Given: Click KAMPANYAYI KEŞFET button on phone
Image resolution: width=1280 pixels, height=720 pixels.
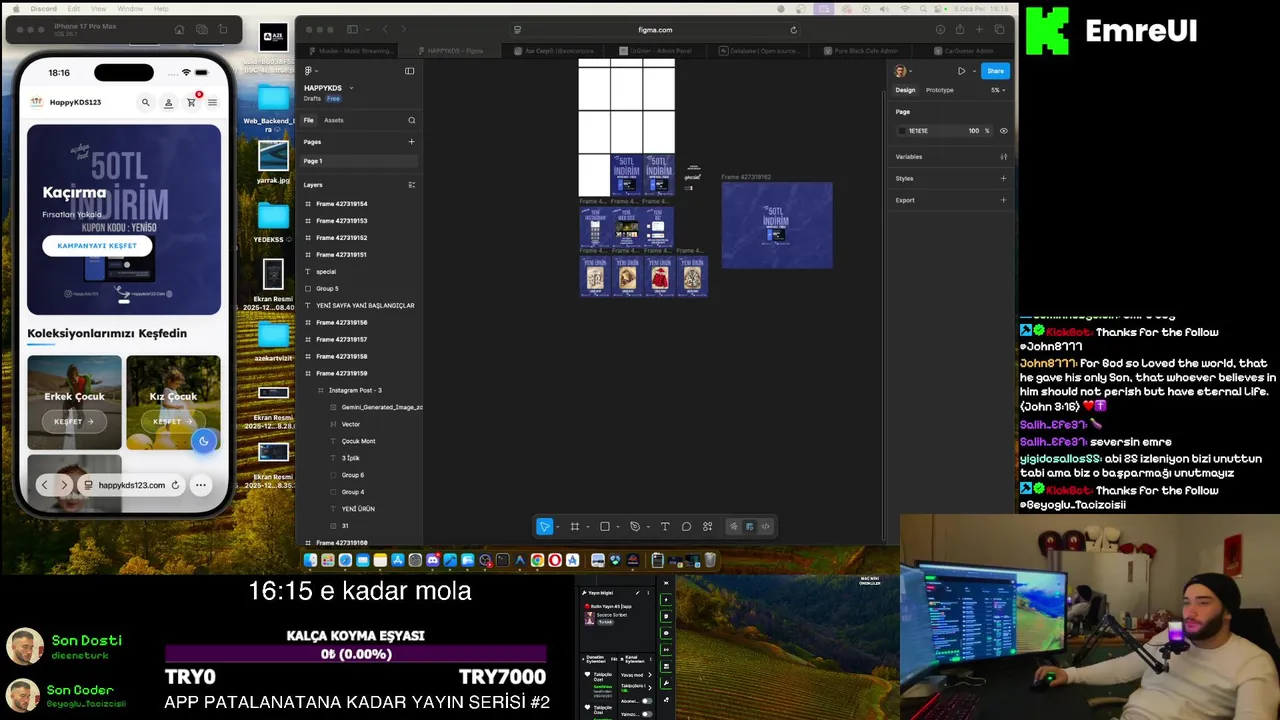Looking at the screenshot, I should [x=97, y=245].
